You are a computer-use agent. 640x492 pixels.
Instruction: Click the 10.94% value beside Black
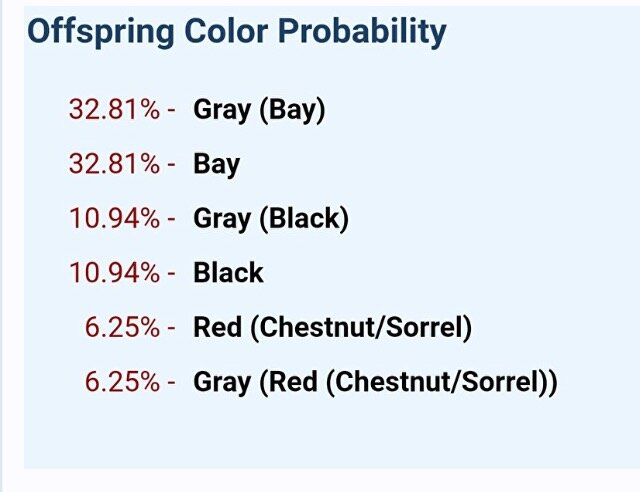coord(115,272)
